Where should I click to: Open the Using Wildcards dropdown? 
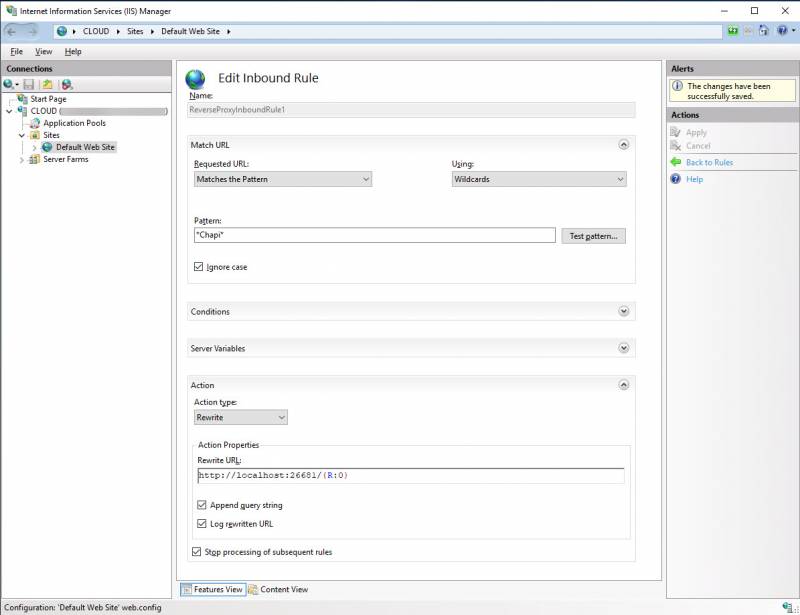click(539, 179)
